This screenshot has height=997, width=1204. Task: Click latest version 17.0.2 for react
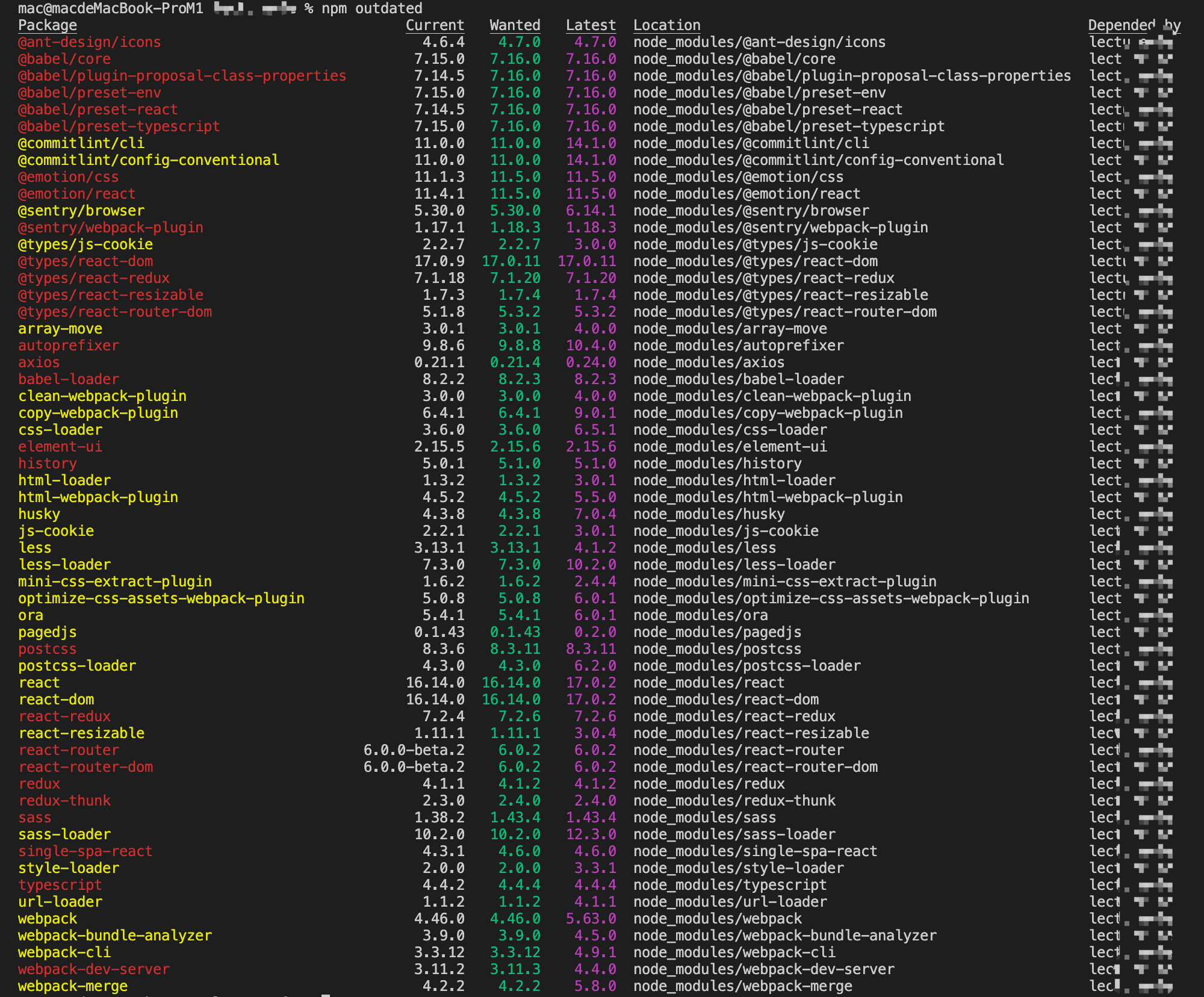coord(591,683)
